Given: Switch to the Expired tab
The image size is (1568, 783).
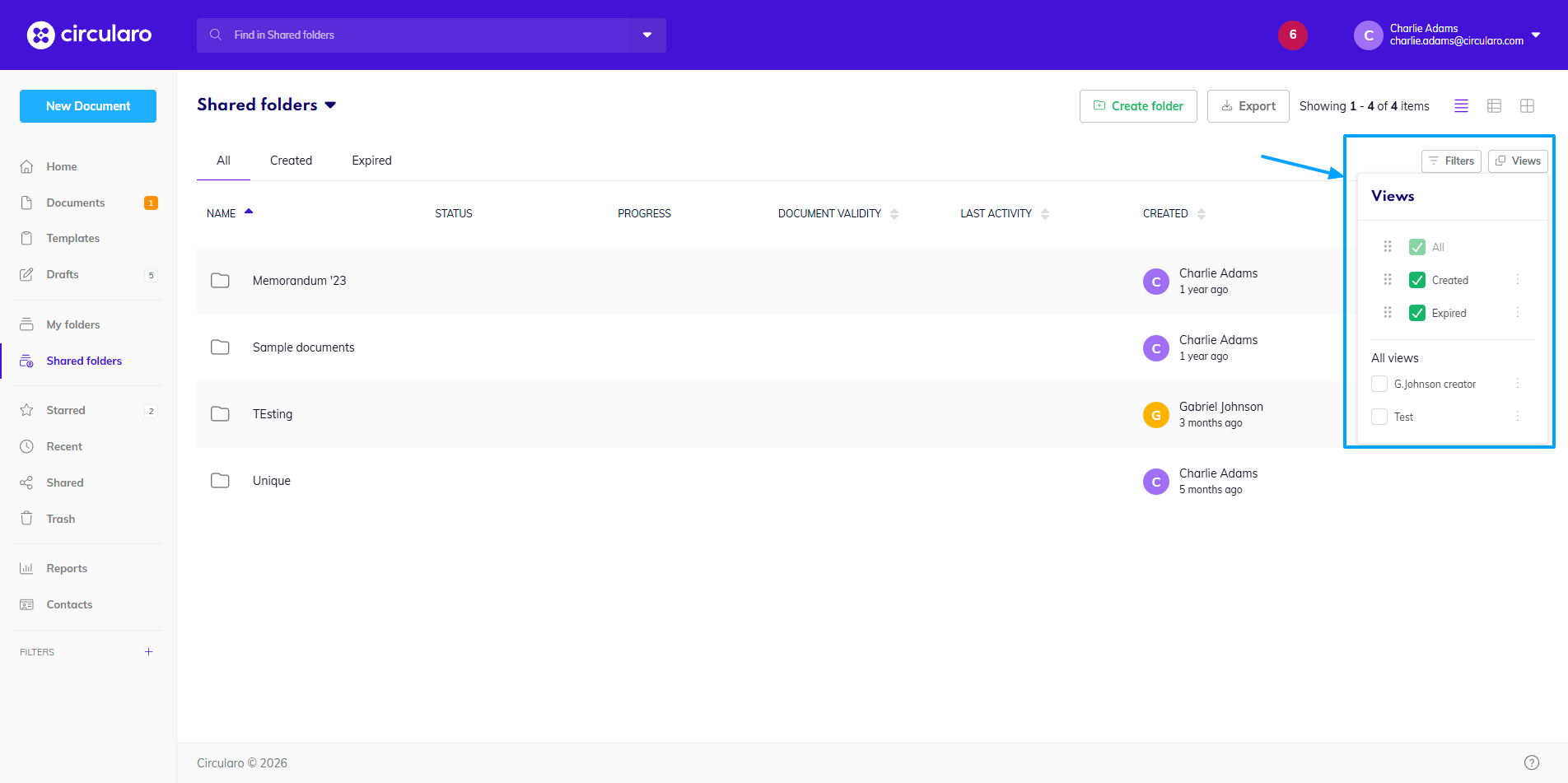Looking at the screenshot, I should click(x=371, y=161).
